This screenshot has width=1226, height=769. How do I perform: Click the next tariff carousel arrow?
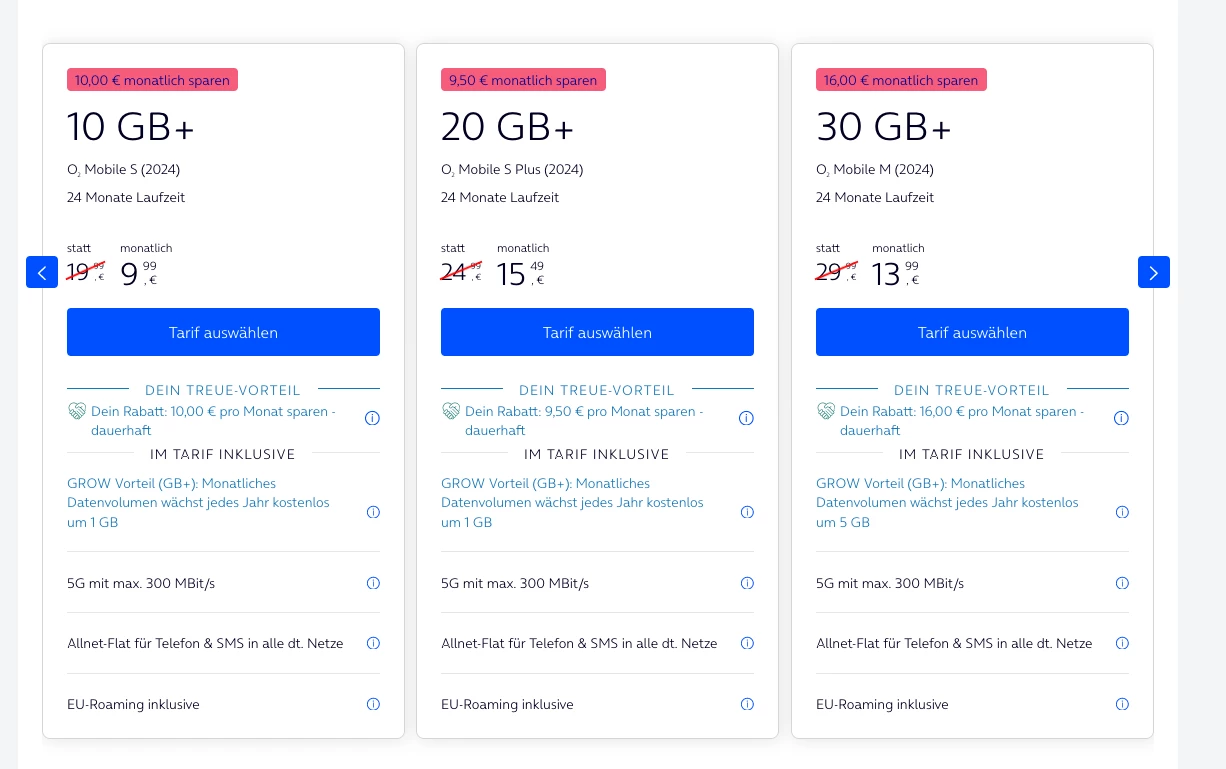click(x=1153, y=272)
